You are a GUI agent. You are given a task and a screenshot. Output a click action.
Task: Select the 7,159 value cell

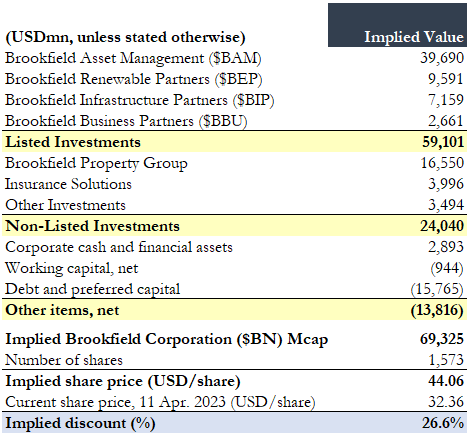[x=446, y=100]
